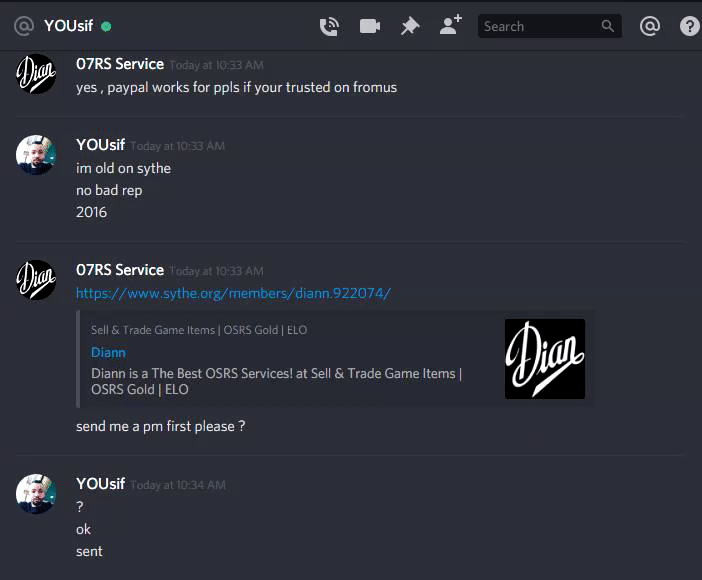Click the @ symbol beside YOUsif header
The image size is (702, 580).
24,26
